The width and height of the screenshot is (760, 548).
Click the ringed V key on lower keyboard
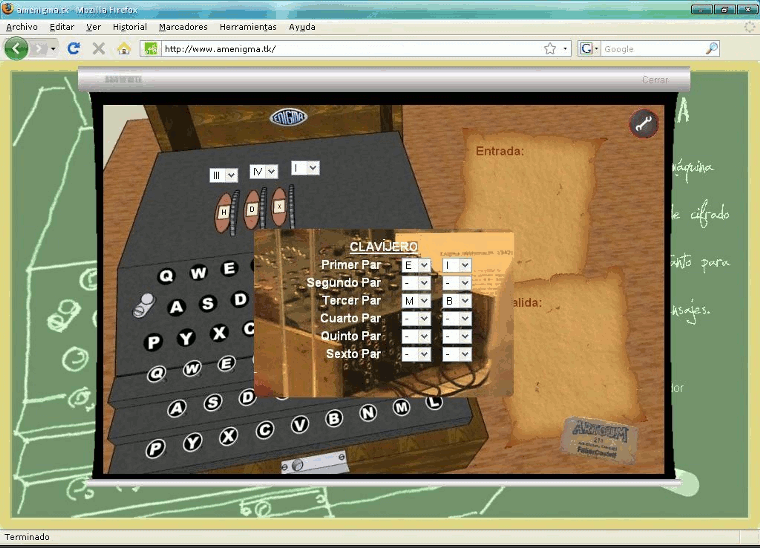pyautogui.click(x=300, y=424)
